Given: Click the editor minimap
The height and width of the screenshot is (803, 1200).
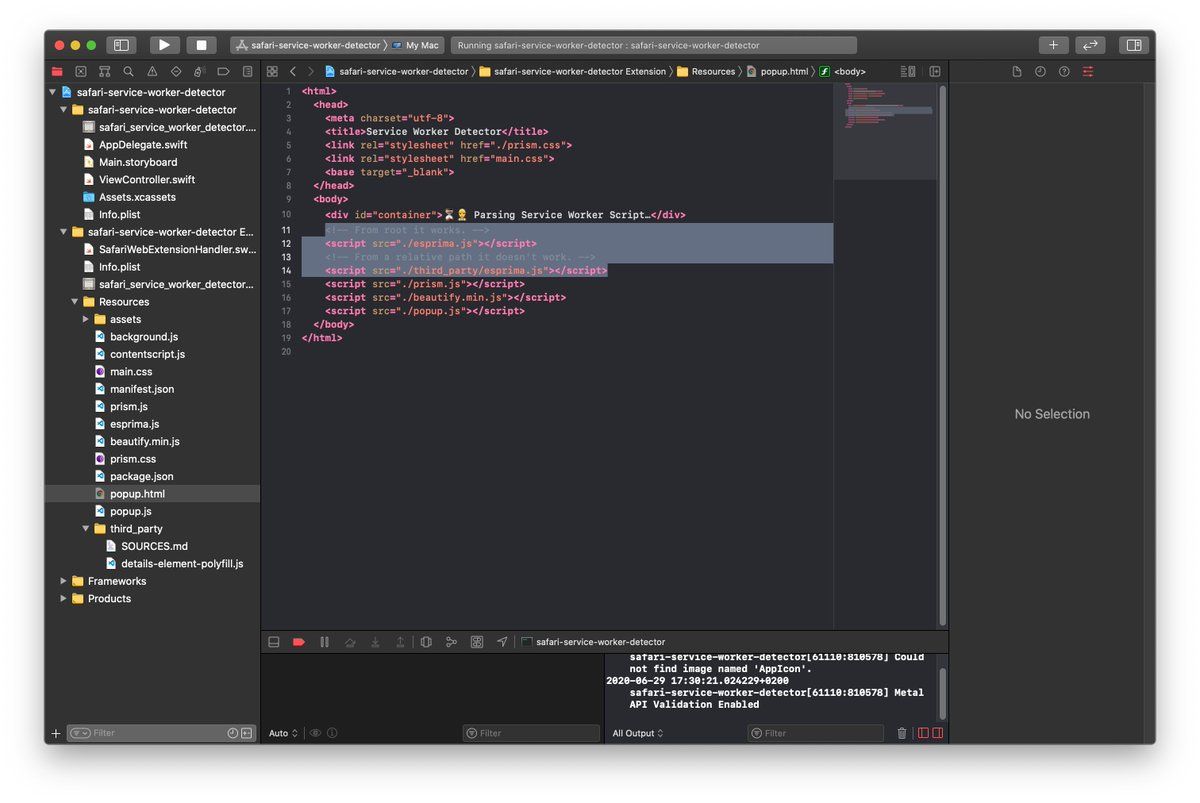Looking at the screenshot, I should 886,131.
